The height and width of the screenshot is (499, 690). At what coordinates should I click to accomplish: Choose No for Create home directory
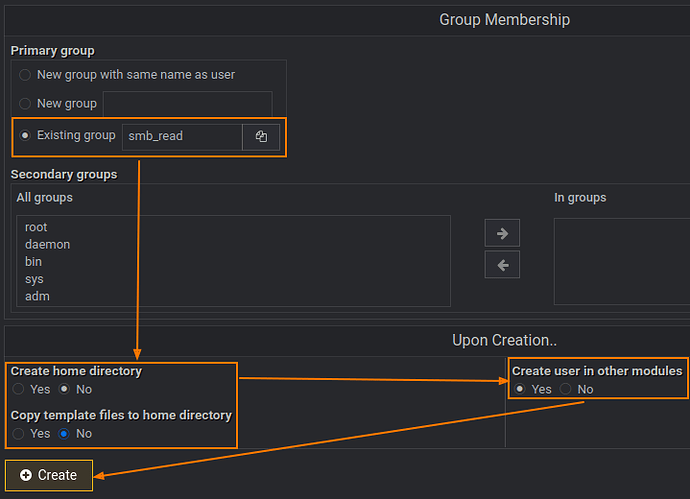tap(64, 389)
